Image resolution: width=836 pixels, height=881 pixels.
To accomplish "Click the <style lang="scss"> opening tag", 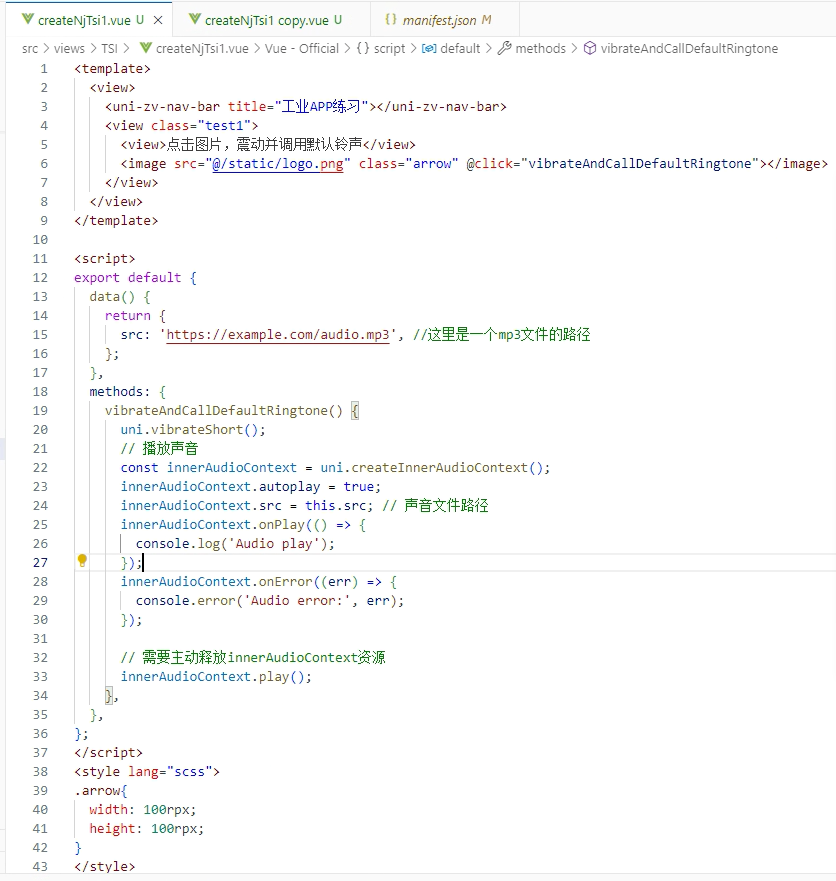I will tap(147, 772).
